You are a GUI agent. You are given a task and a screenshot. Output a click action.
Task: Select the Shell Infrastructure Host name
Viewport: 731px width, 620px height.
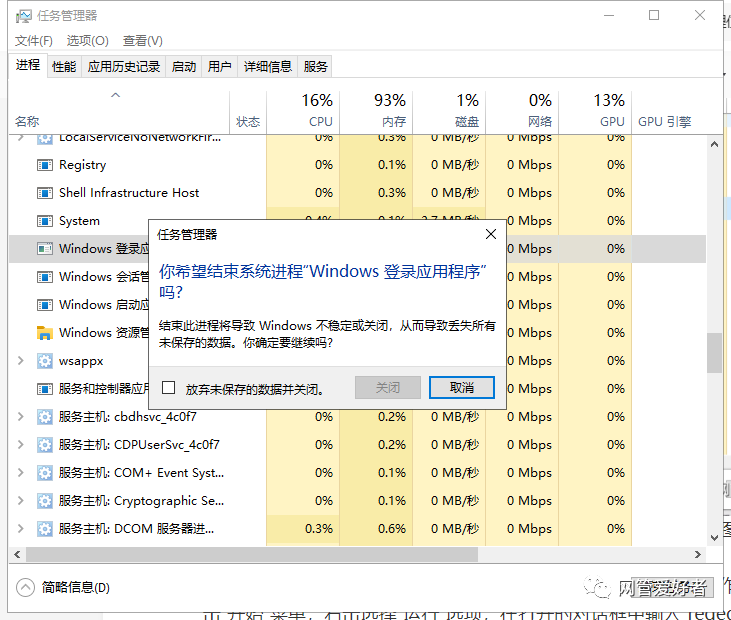click(129, 193)
